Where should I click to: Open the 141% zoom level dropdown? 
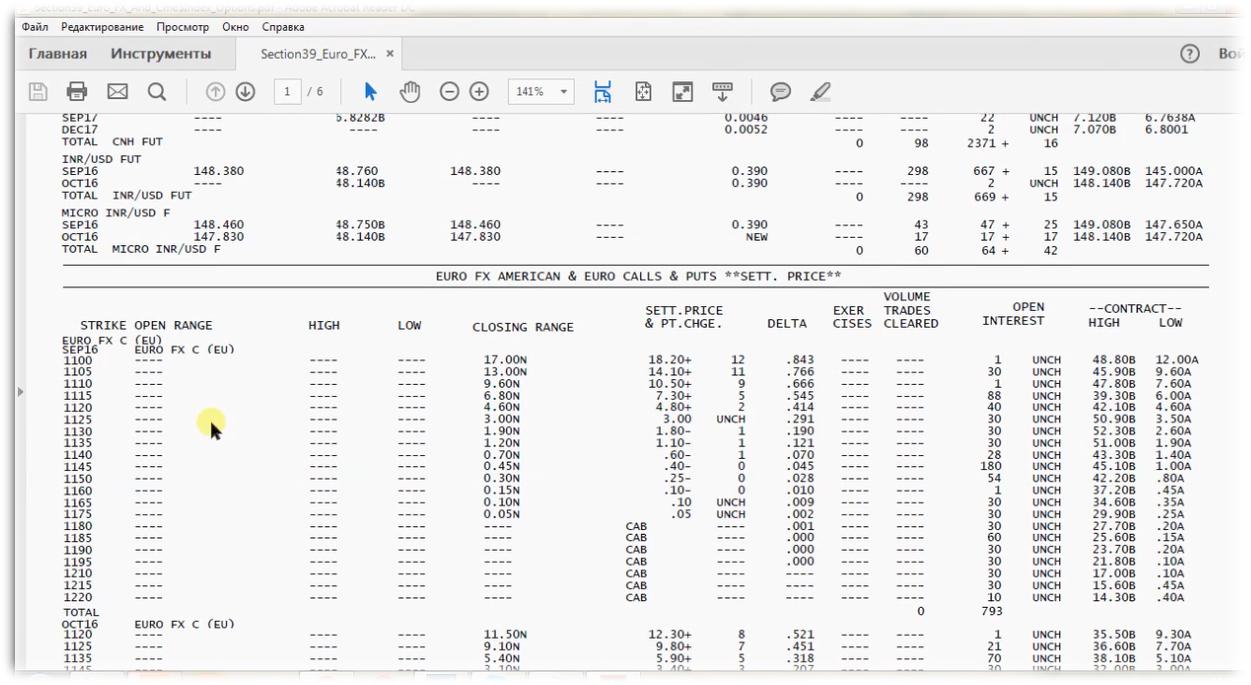tap(565, 92)
